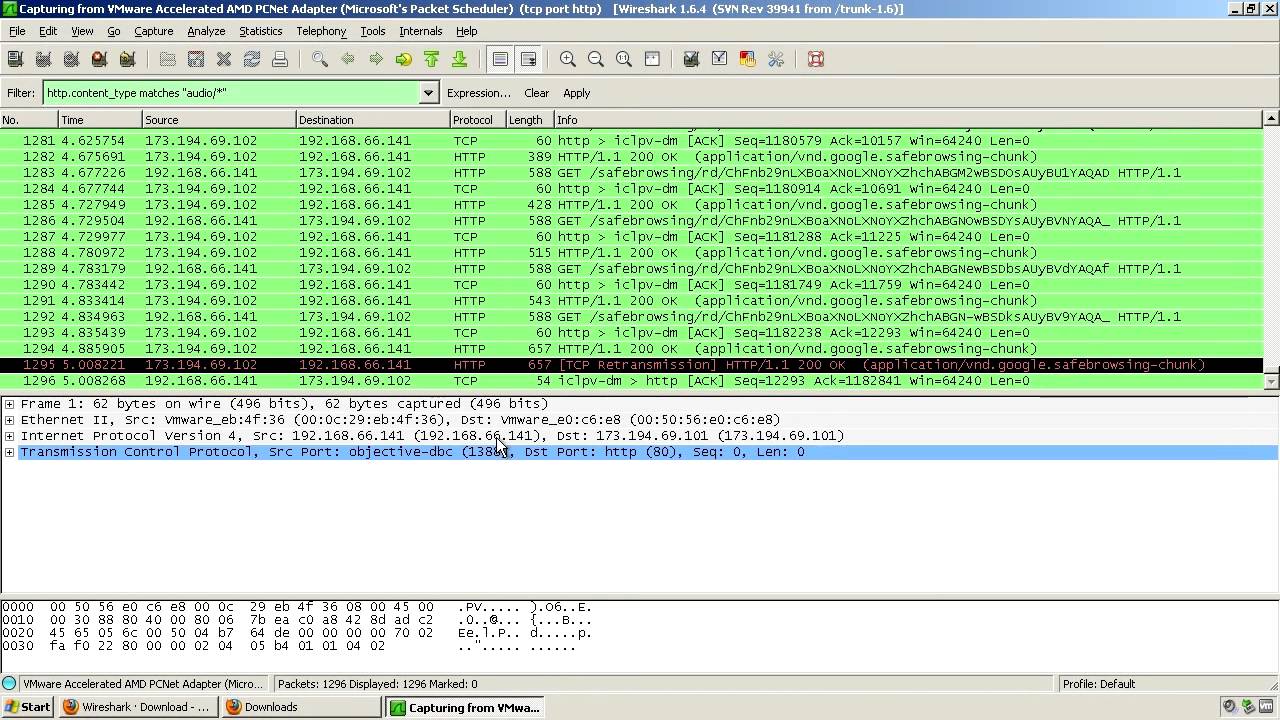Expand the Internet Protocol Version 4 section
Screen dimensions: 1280x720
tap(8, 436)
